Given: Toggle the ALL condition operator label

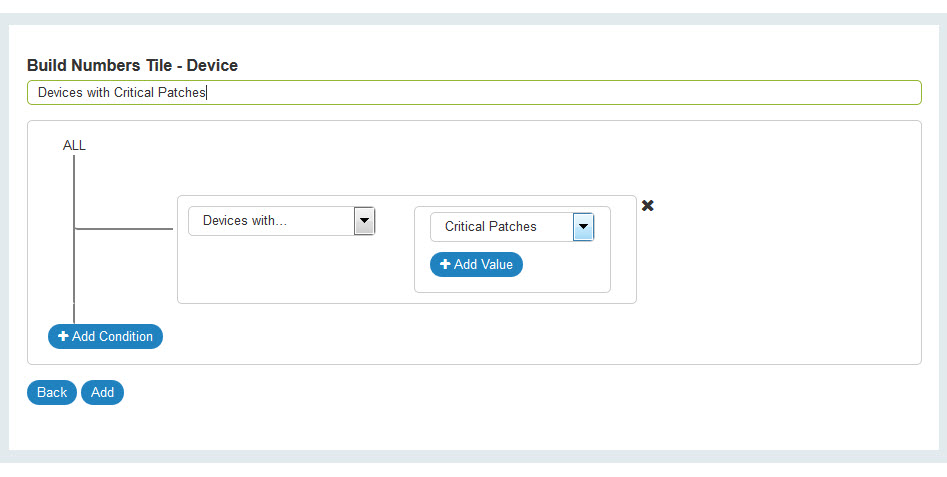Looking at the screenshot, I should tap(74, 145).
